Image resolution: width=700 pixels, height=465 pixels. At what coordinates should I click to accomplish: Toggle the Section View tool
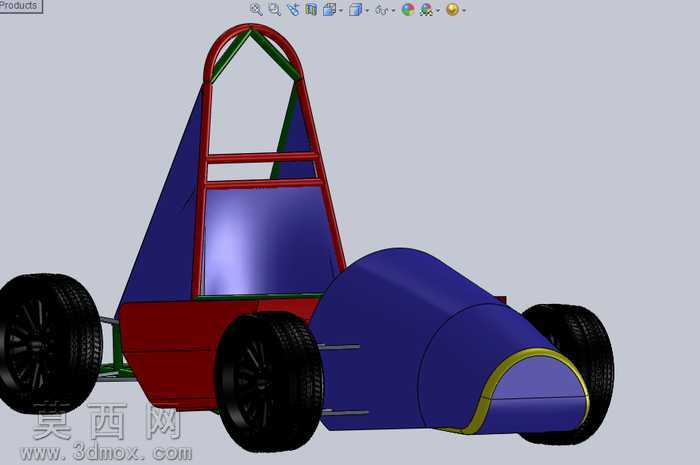click(311, 9)
